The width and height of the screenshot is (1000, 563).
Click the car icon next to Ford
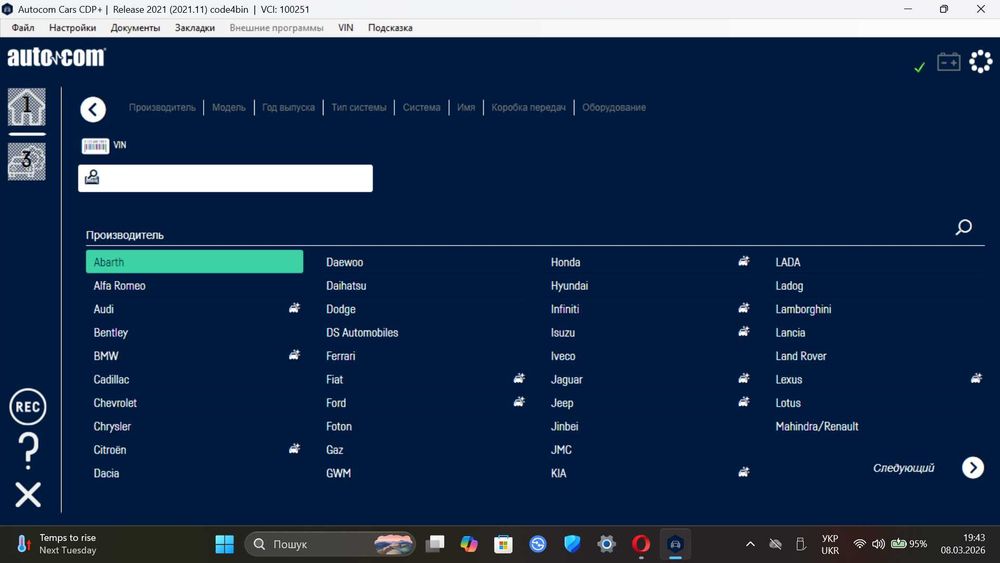point(519,402)
